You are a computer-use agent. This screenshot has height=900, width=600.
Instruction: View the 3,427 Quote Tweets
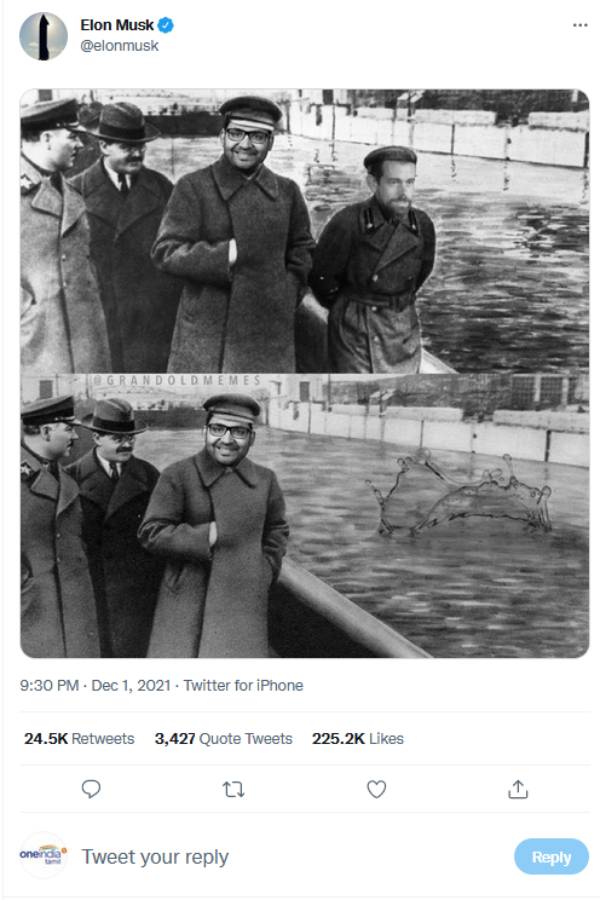coord(223,739)
